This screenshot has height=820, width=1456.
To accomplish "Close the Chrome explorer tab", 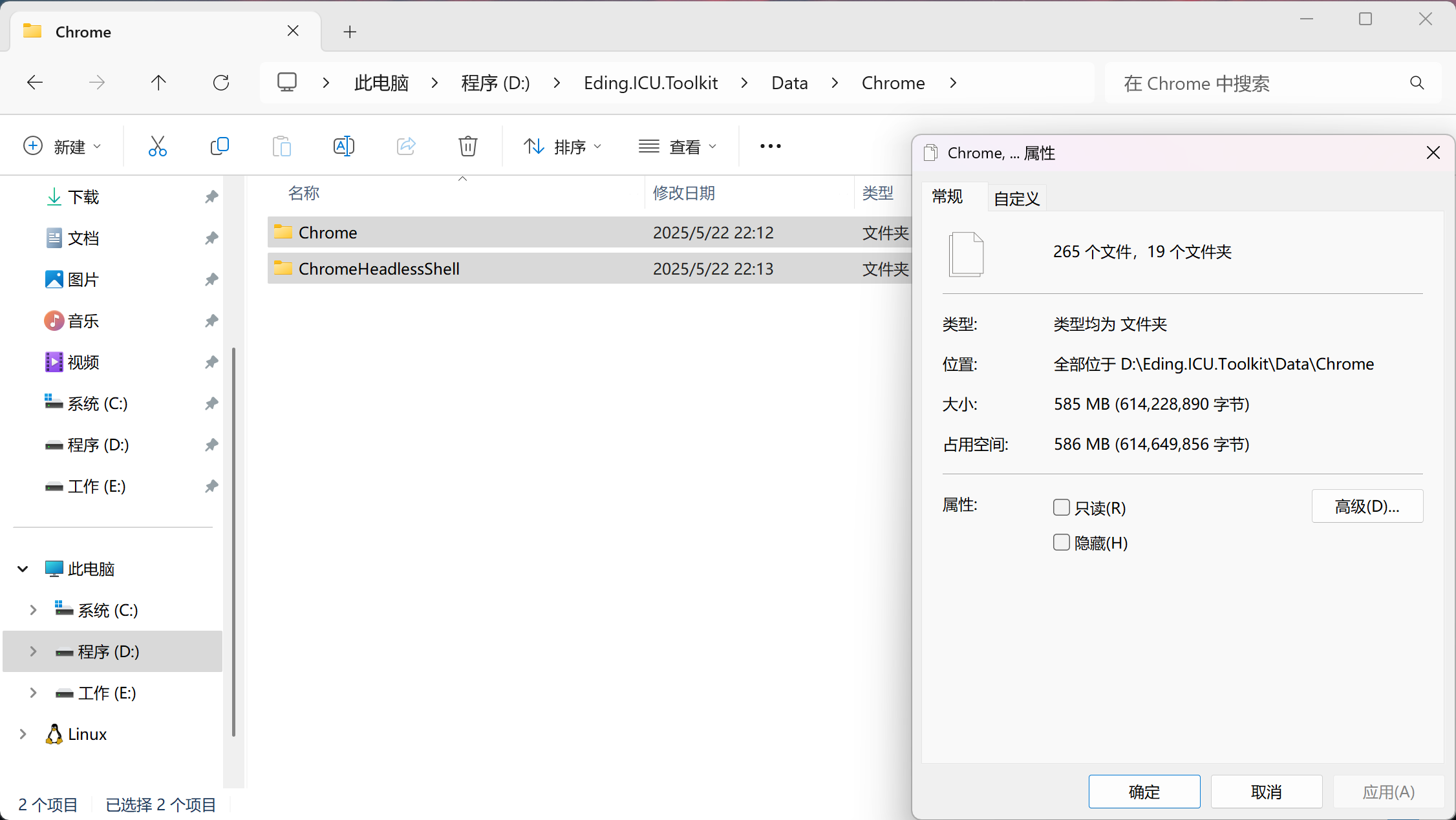I will point(293,31).
